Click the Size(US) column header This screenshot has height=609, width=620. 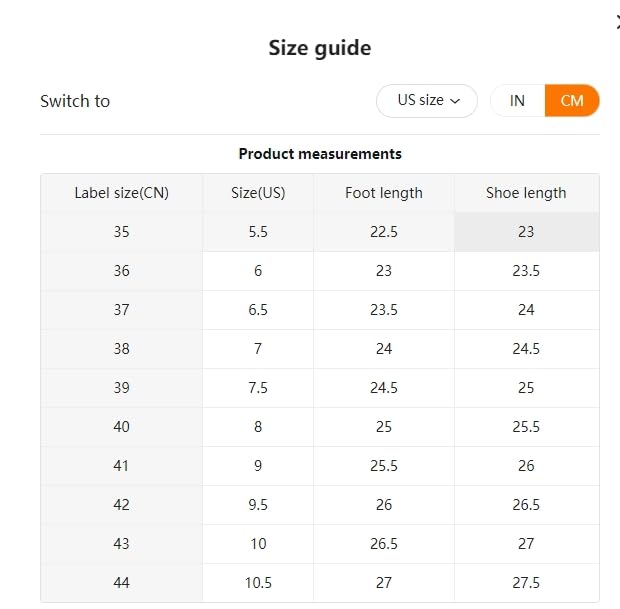[x=258, y=193]
